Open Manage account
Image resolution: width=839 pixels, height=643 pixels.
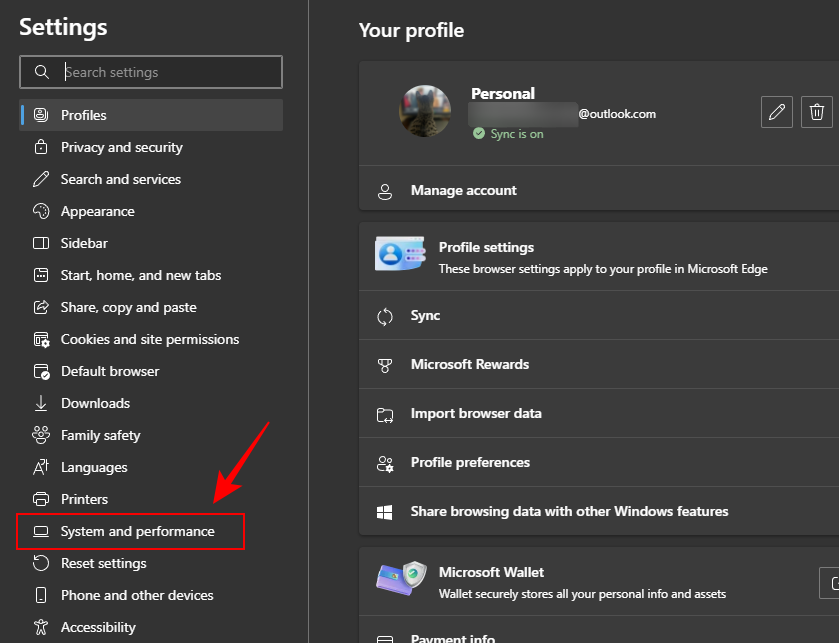point(599,190)
